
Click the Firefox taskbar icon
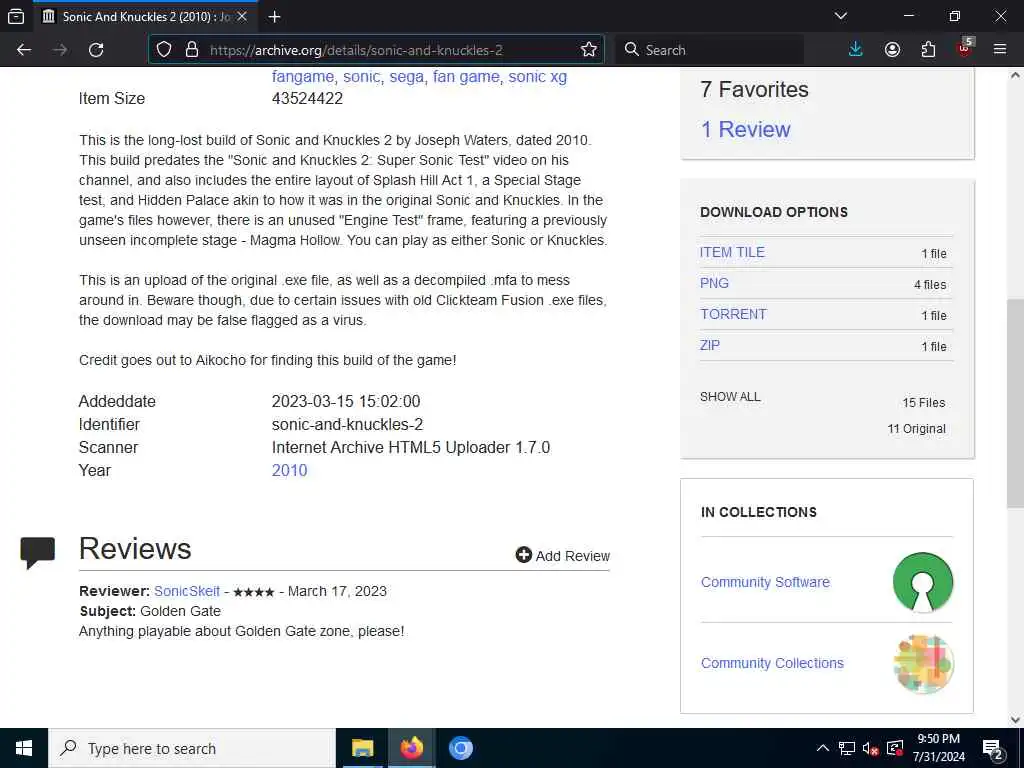tap(411, 748)
